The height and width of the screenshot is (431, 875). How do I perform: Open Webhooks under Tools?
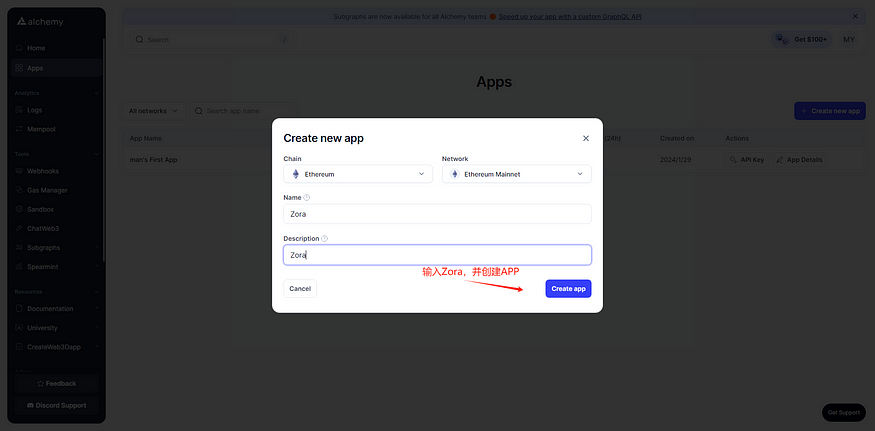click(x=56, y=171)
